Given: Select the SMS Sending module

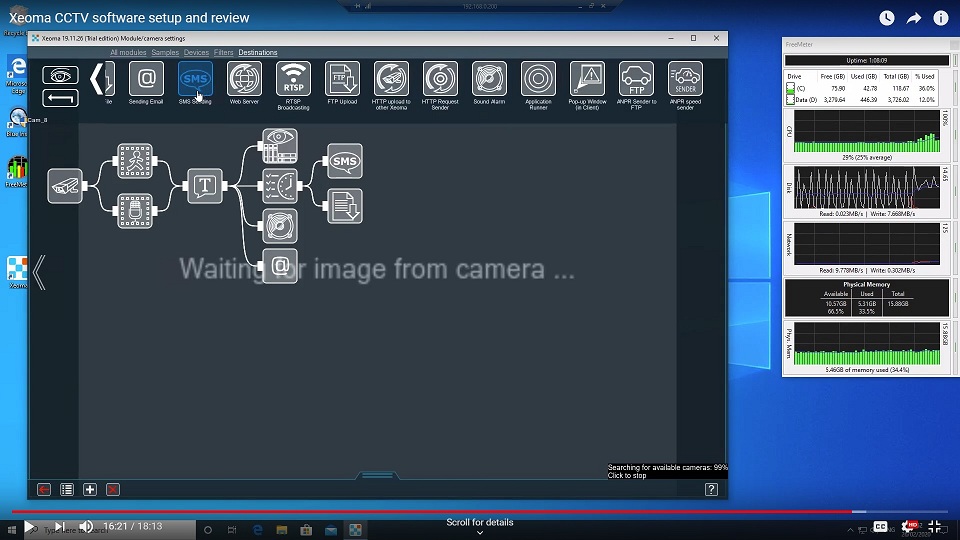Looking at the screenshot, I should click(x=195, y=78).
